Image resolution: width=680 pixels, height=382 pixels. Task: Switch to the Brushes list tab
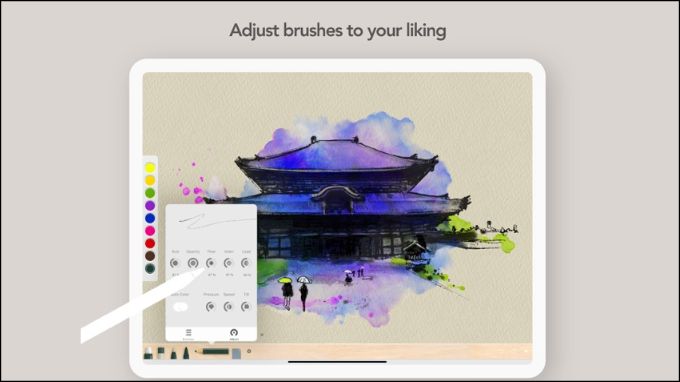click(x=189, y=334)
